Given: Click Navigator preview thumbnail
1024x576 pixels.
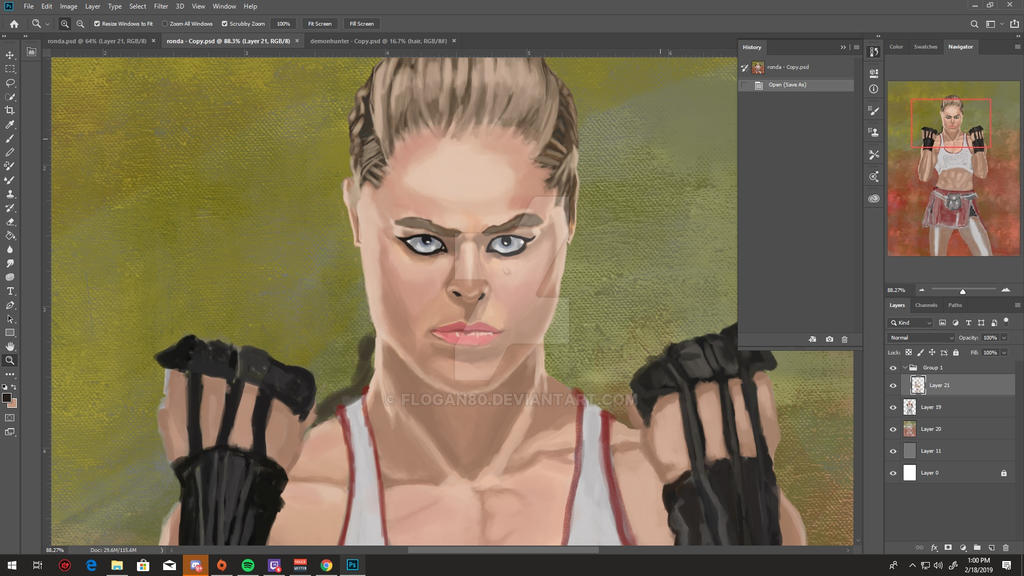Looking at the screenshot, I should (953, 168).
